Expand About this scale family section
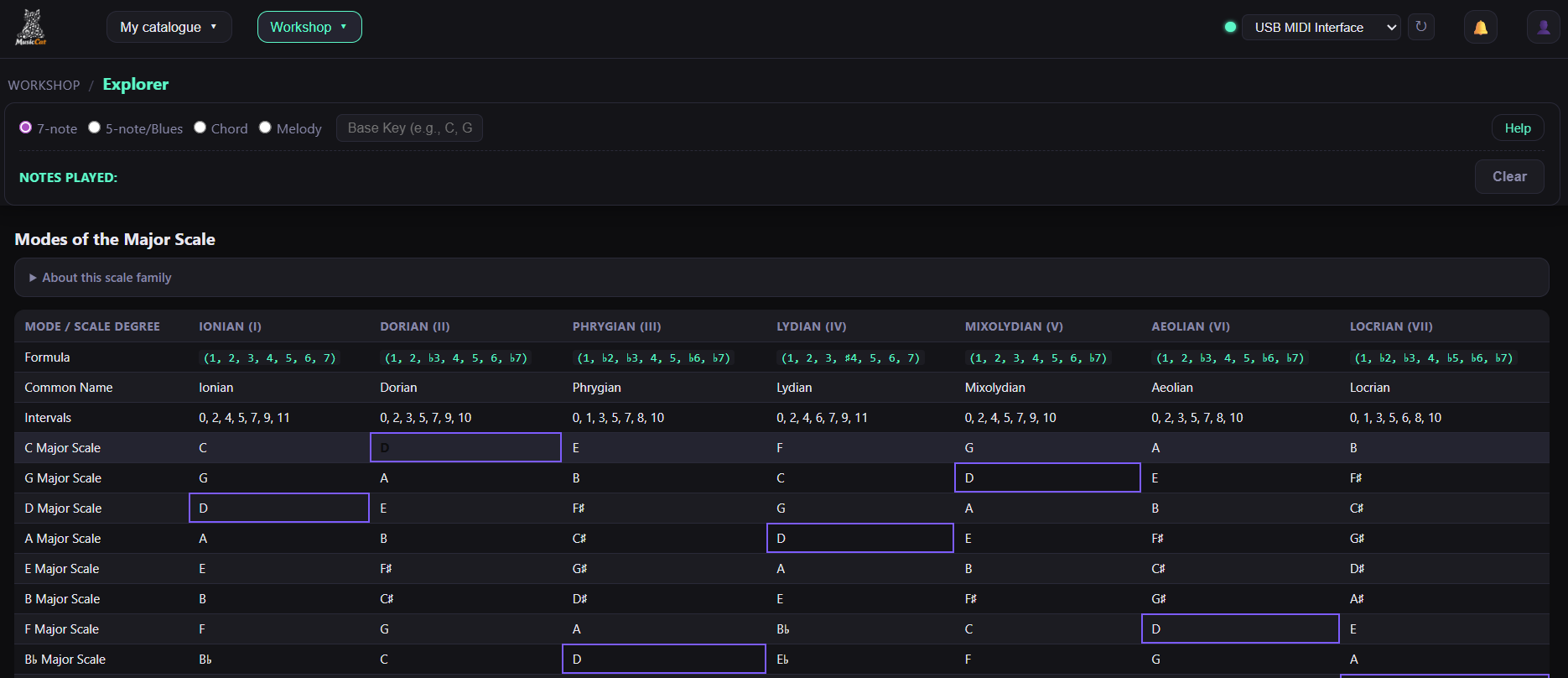1568x678 pixels. [x=781, y=278]
